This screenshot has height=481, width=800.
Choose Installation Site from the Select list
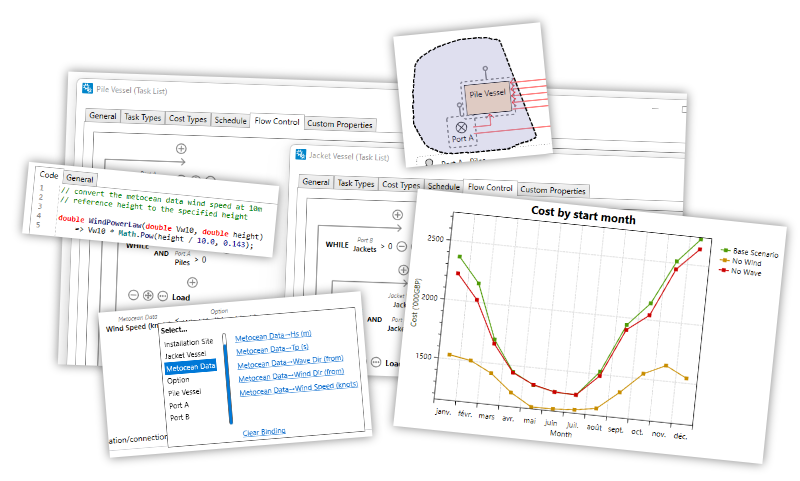click(x=190, y=343)
